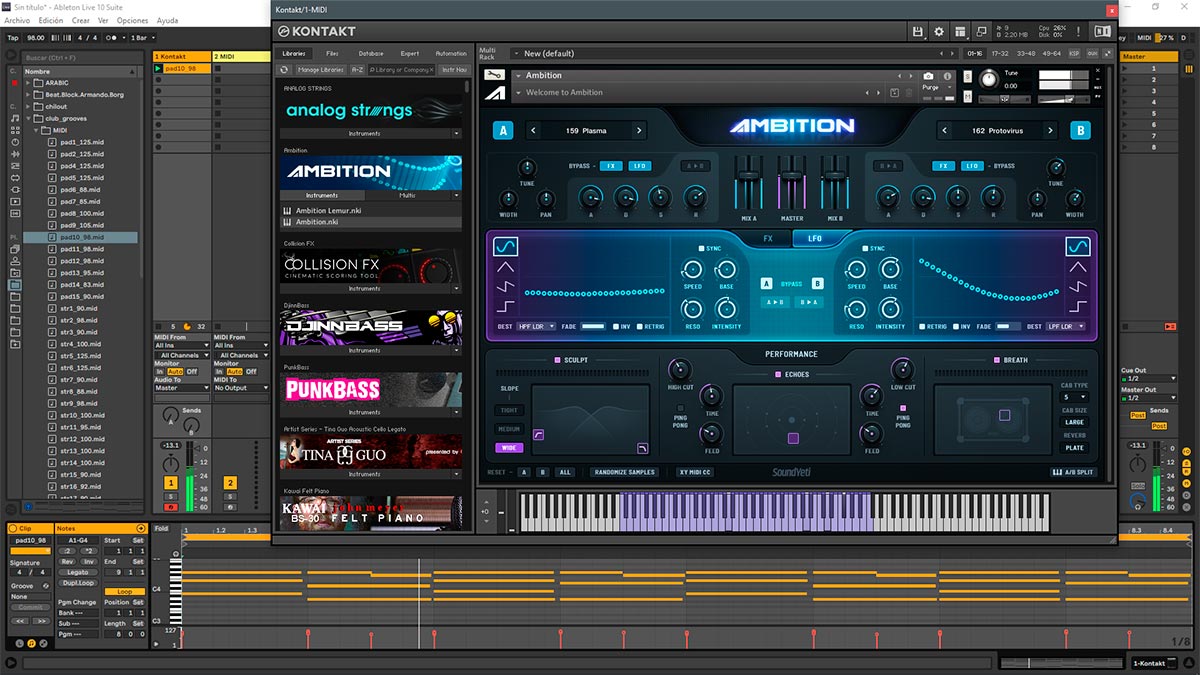Toggle layer B button next to 162 Protovirus
This screenshot has width=1200, height=675.
point(1079,131)
